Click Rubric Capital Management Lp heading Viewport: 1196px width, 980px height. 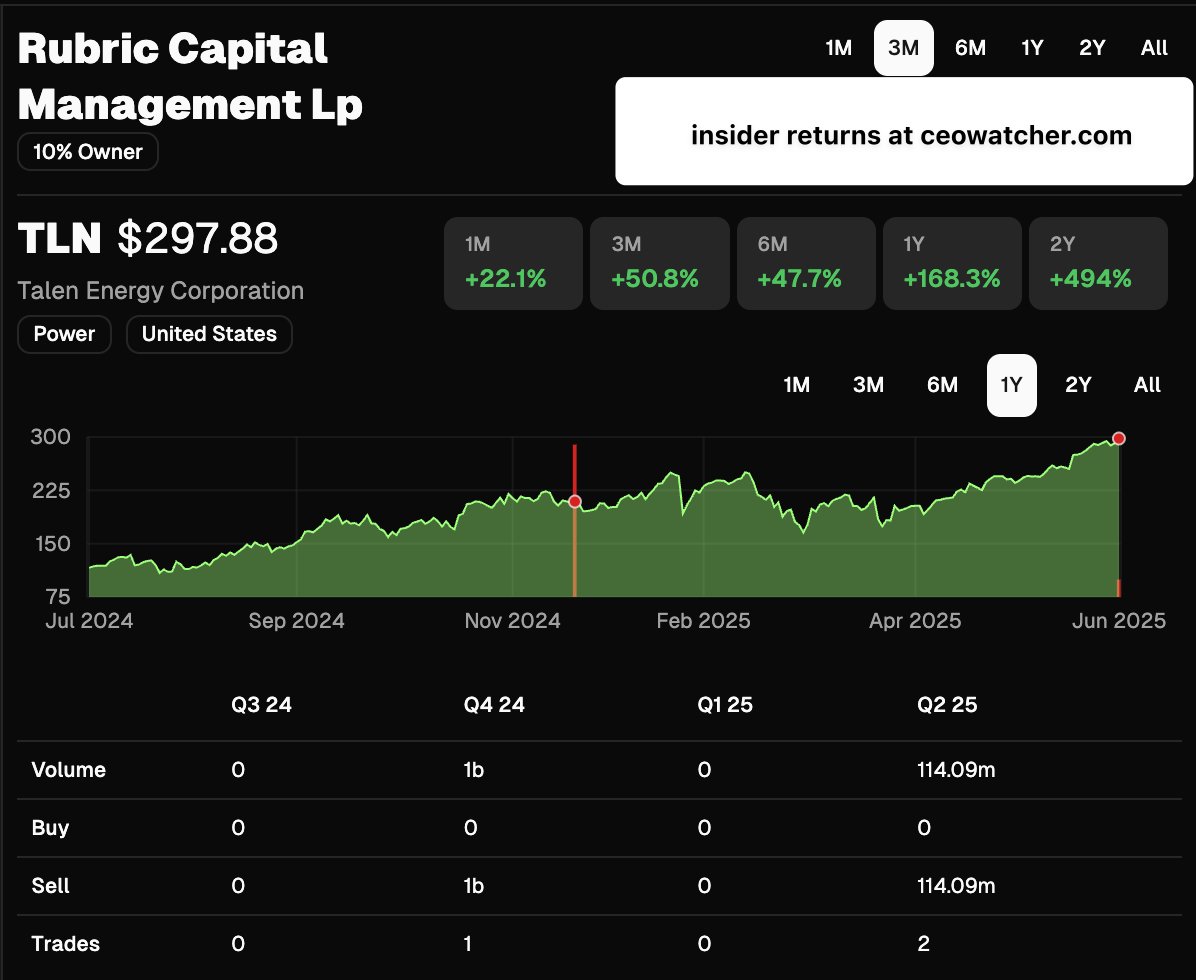pos(190,76)
